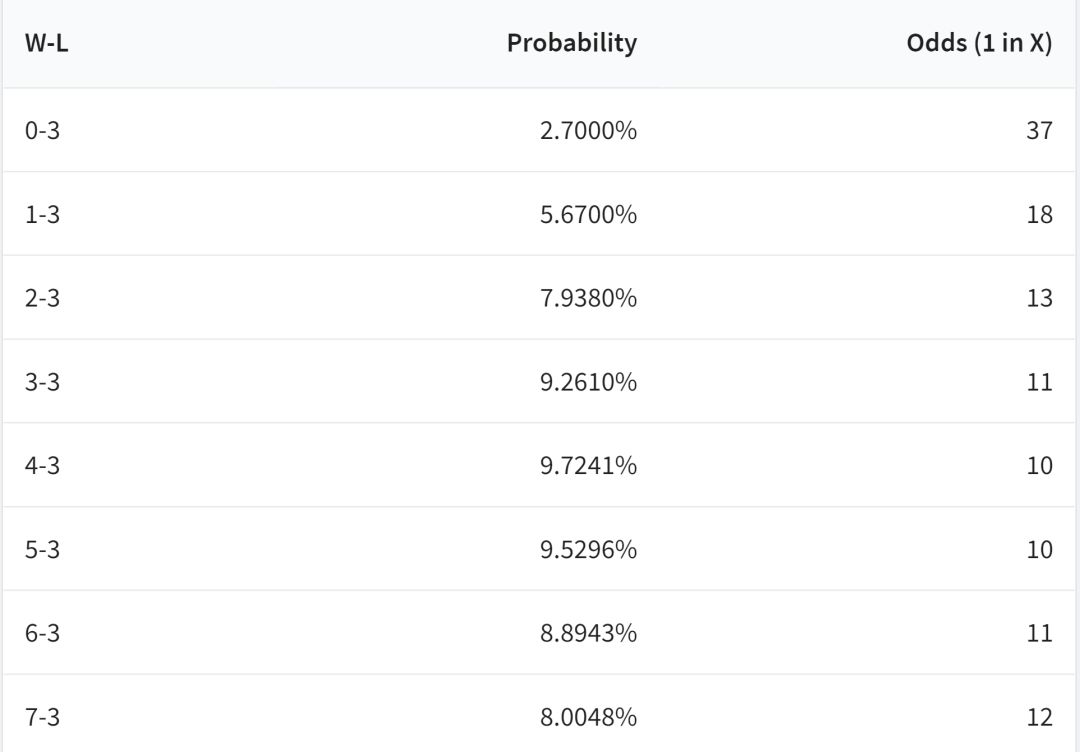The width and height of the screenshot is (1080, 752).
Task: Click the Odds (1 in X) header
Action: click(x=979, y=43)
